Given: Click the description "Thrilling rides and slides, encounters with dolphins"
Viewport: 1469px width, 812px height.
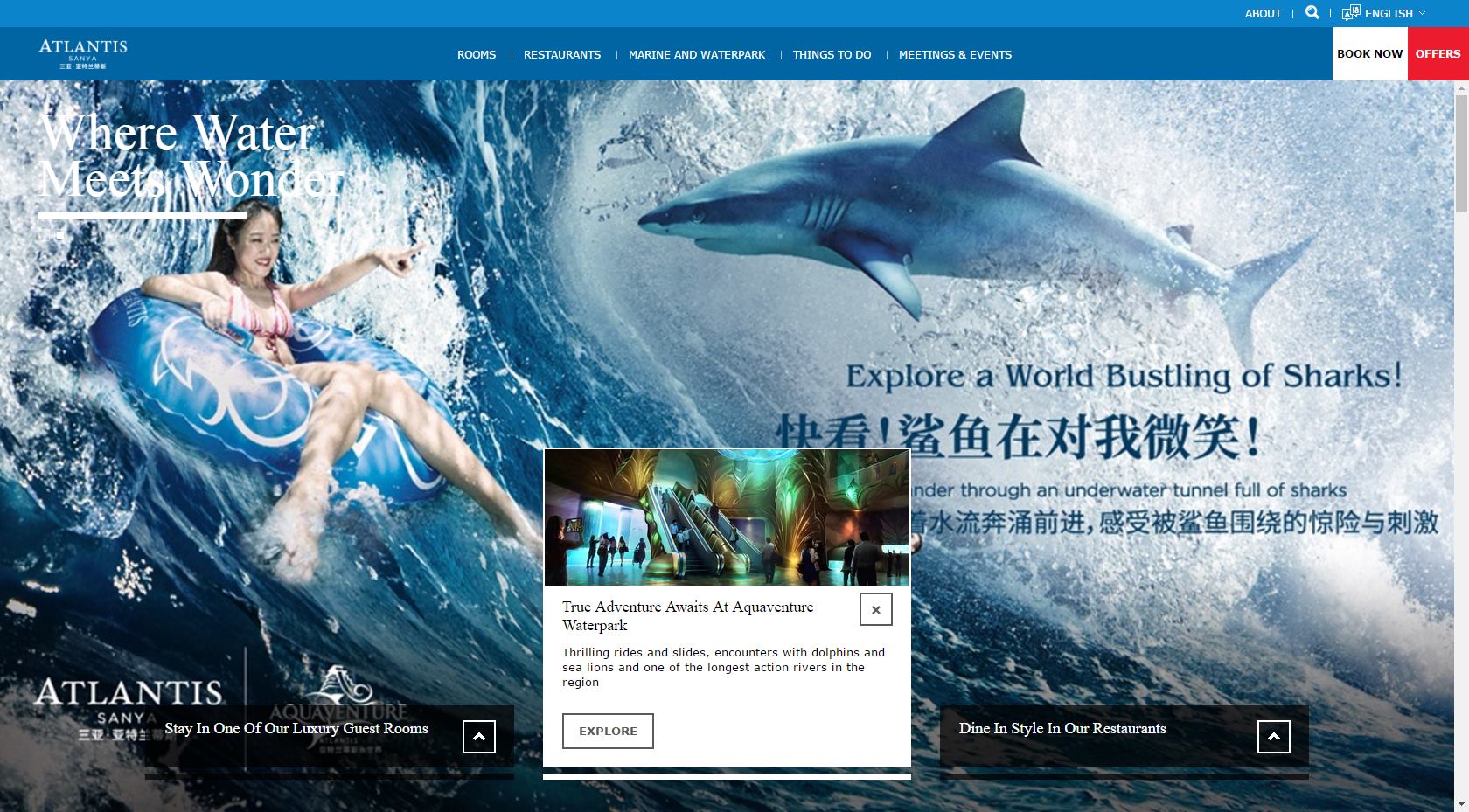Looking at the screenshot, I should pyautogui.click(x=723, y=667).
